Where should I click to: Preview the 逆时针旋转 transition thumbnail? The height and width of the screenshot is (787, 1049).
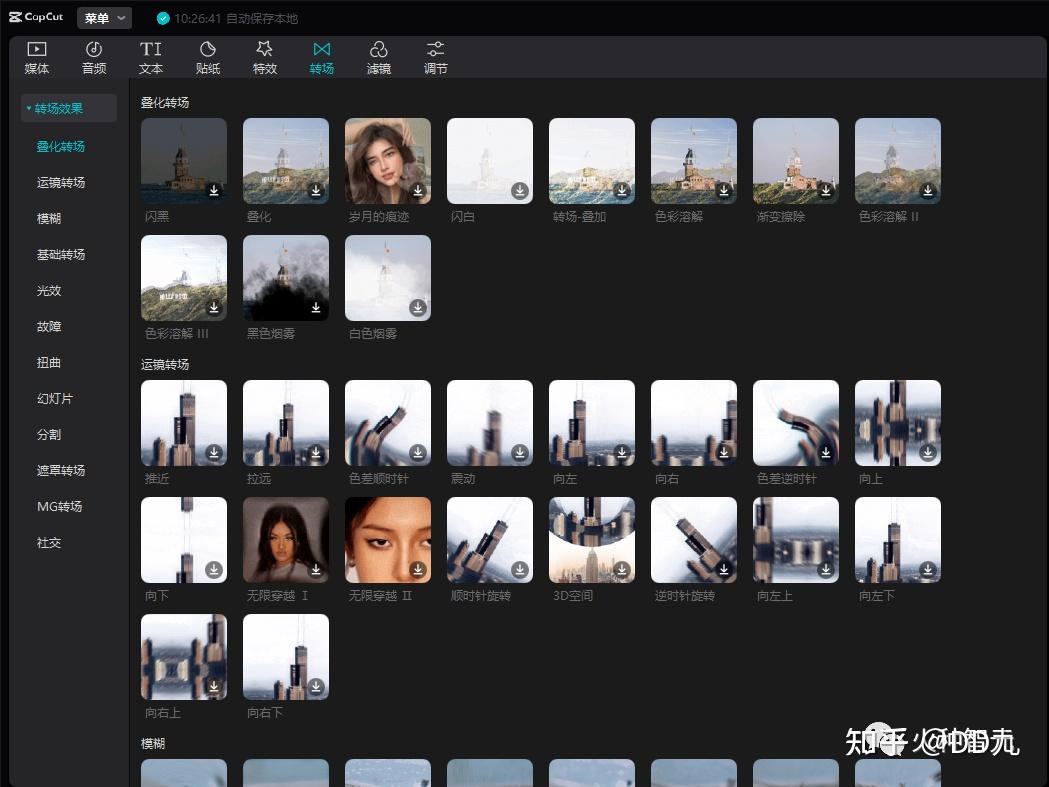click(694, 540)
